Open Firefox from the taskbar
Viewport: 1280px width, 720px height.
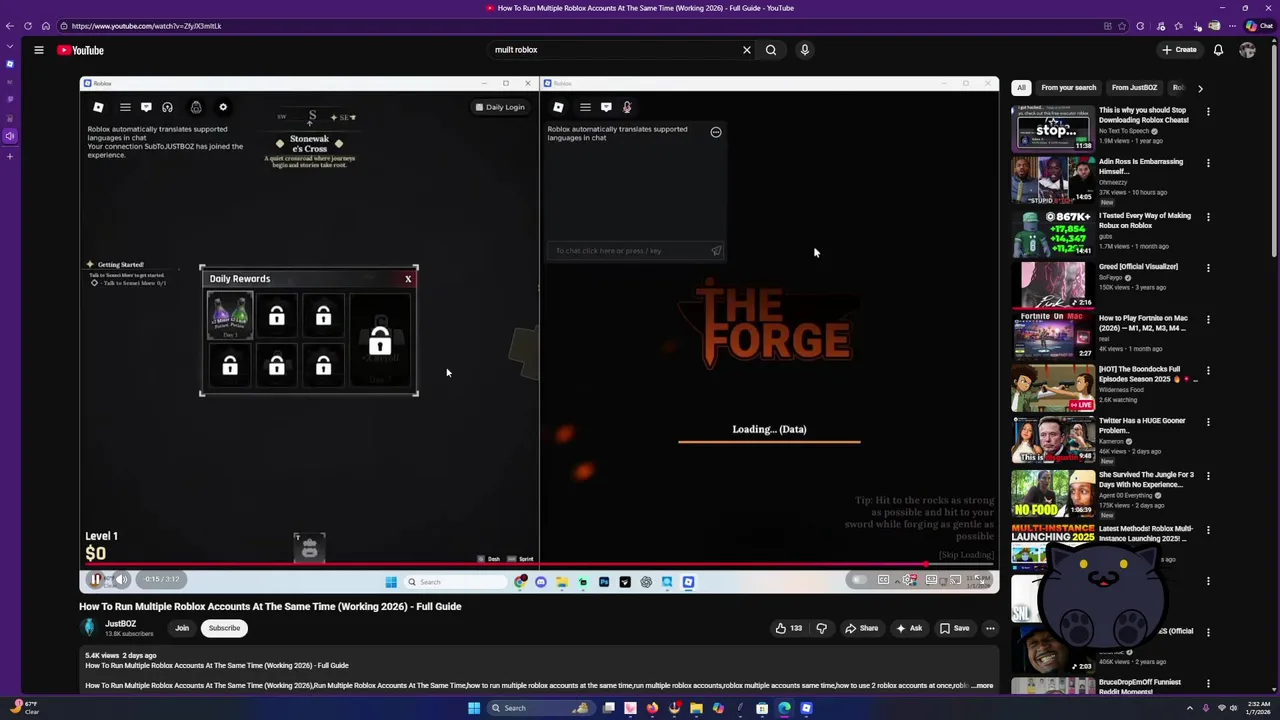point(652,708)
